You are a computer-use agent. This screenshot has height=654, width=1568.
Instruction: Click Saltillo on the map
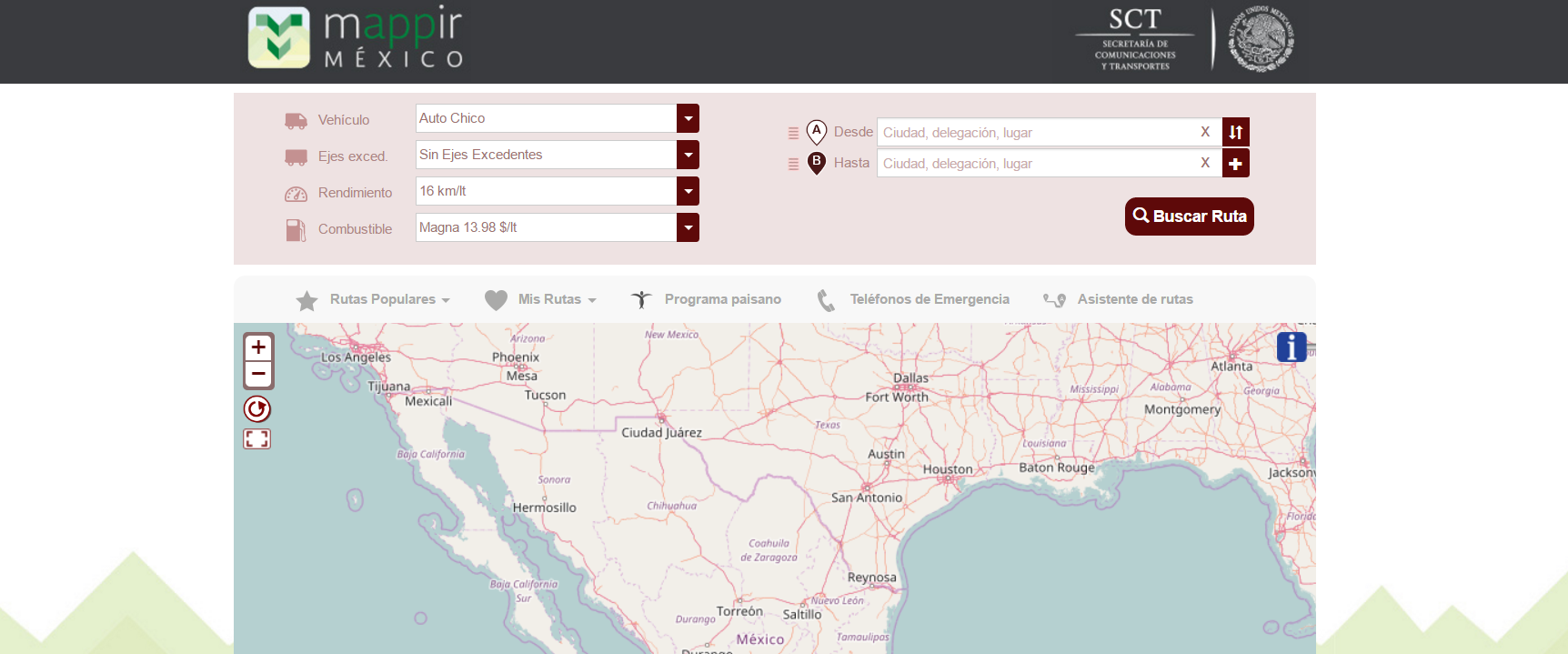click(x=802, y=615)
